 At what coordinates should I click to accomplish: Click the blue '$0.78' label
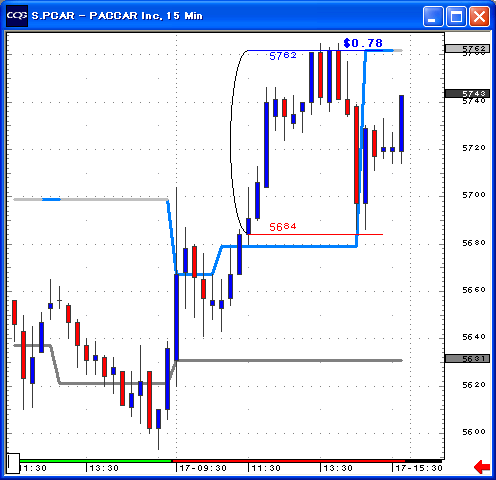click(x=363, y=43)
